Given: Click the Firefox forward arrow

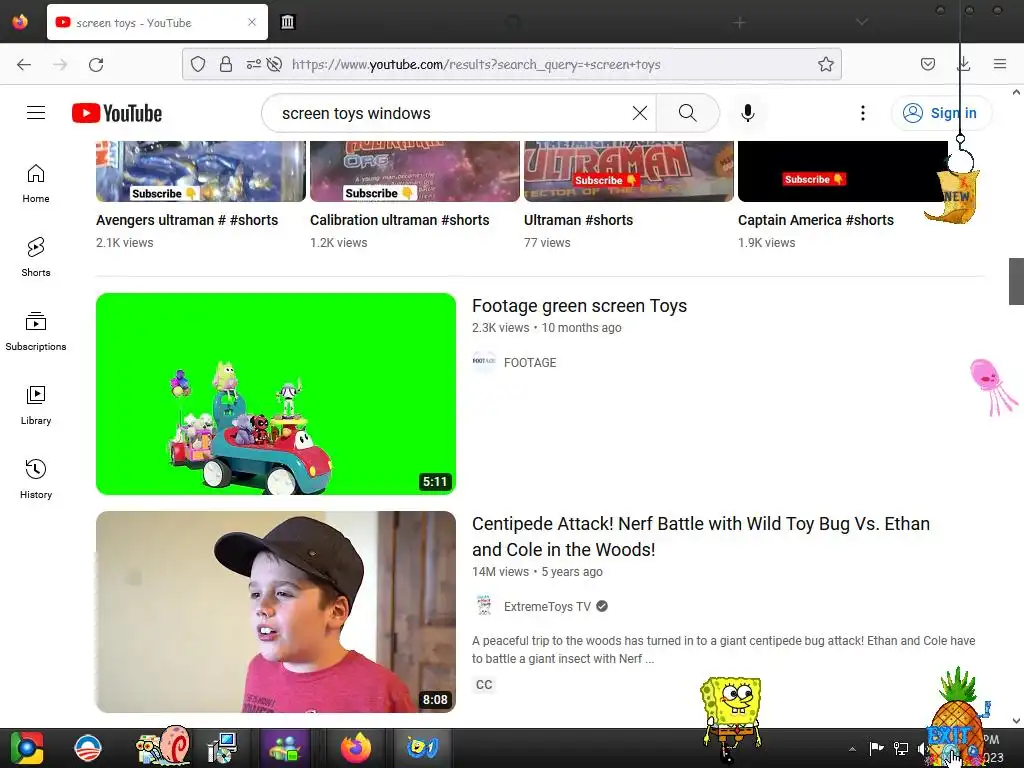Looking at the screenshot, I should point(60,64).
